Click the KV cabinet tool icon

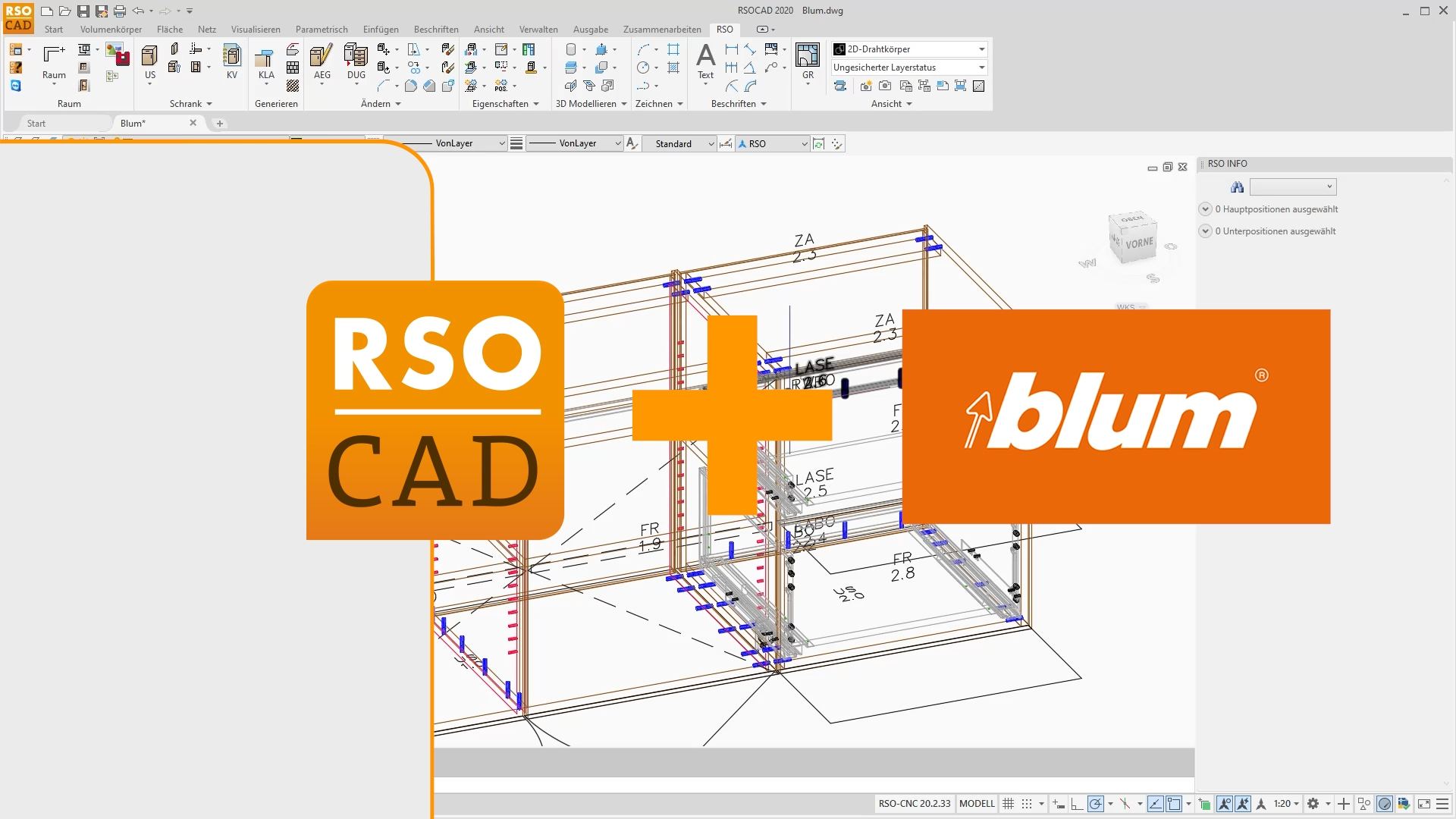coord(232,56)
